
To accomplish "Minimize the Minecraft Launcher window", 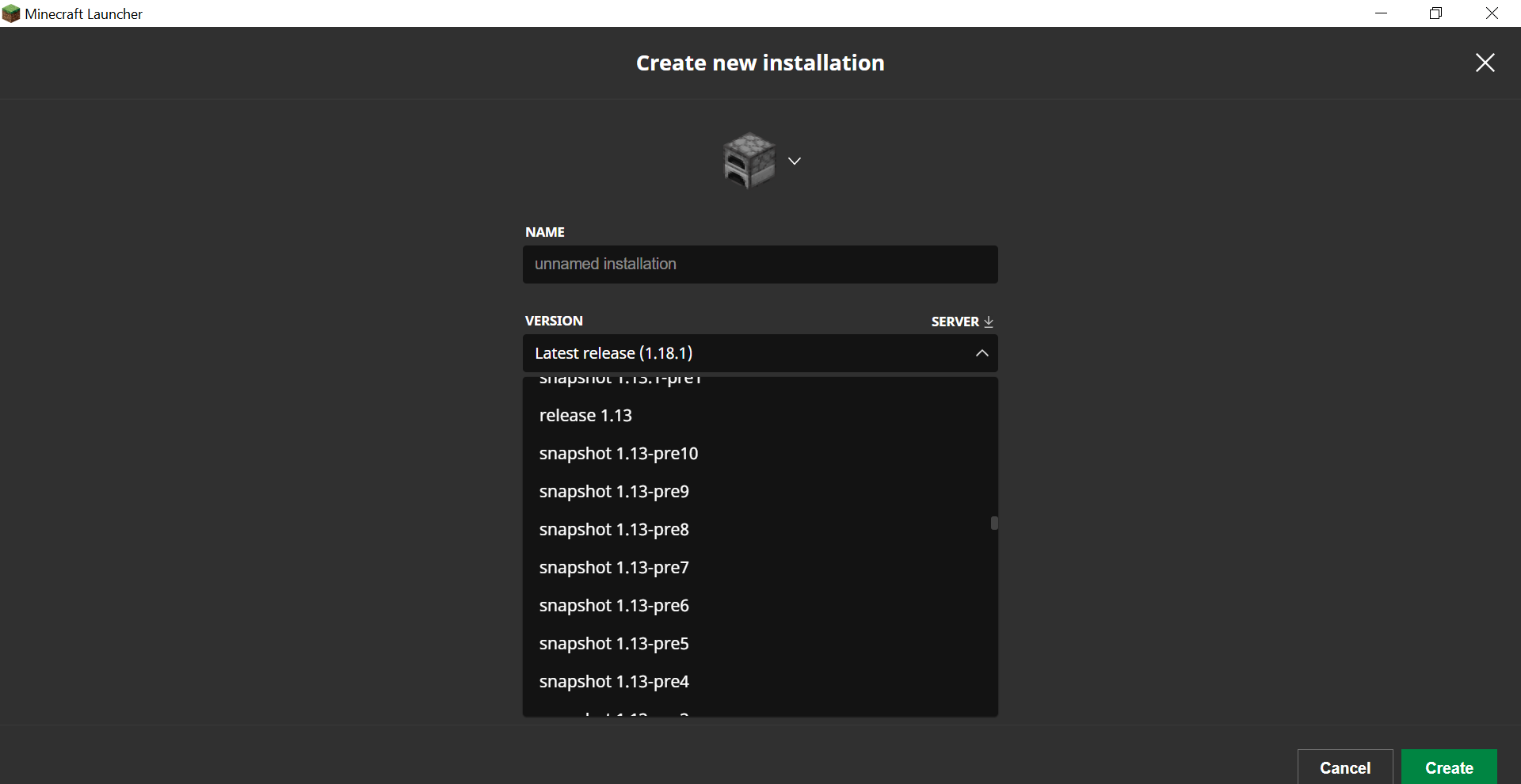I will click(1381, 13).
